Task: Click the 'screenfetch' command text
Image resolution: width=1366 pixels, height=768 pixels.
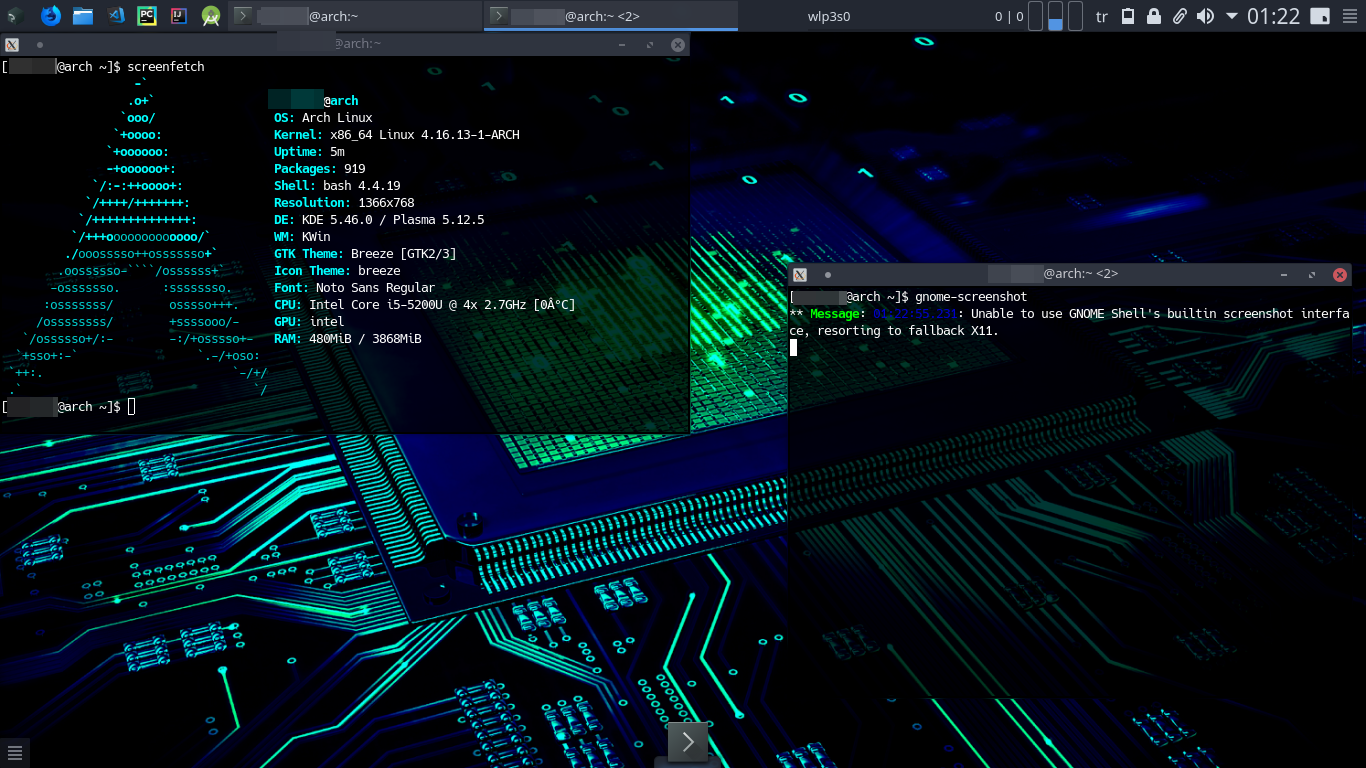Action: (166, 67)
